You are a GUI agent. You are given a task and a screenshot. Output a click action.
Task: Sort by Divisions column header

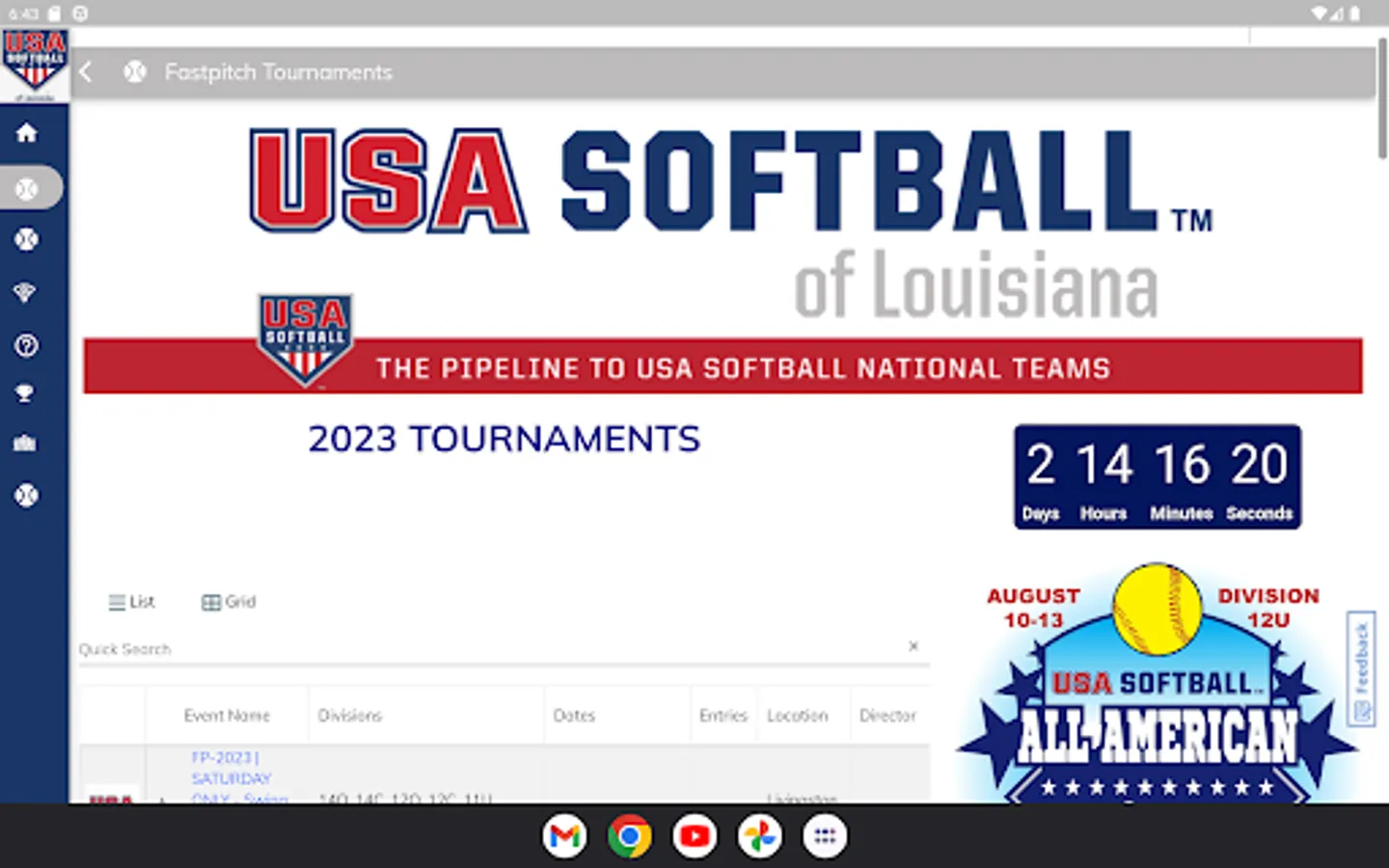(350, 716)
